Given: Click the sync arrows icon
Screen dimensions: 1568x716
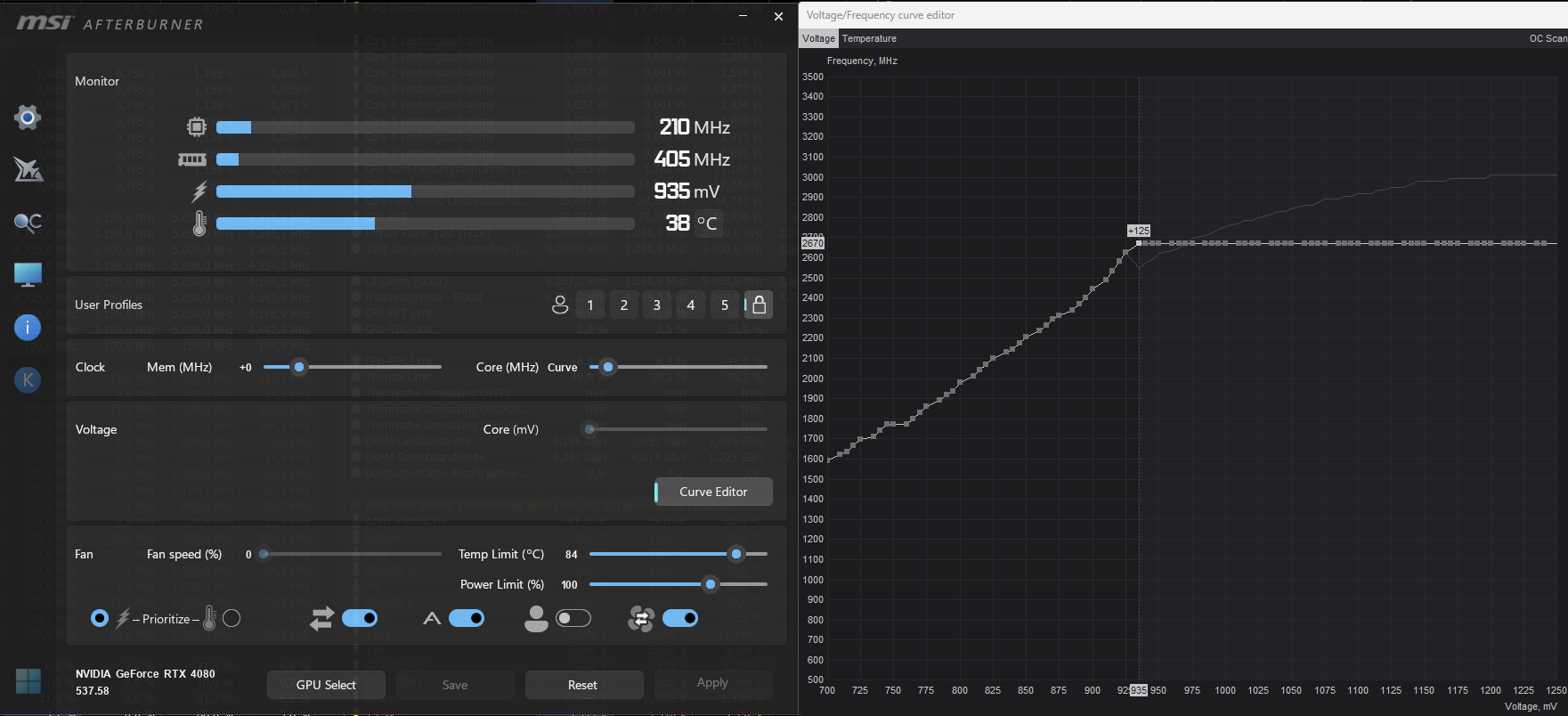Looking at the screenshot, I should tap(321, 618).
